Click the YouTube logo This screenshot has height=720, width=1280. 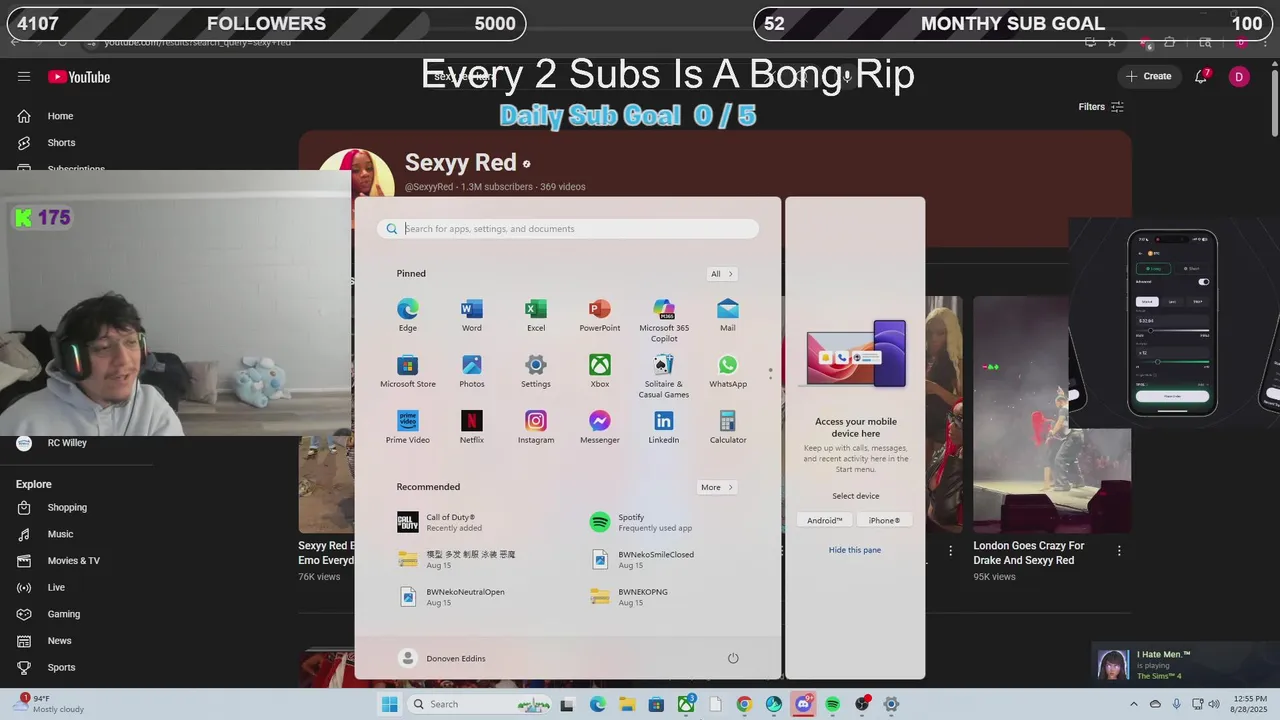click(x=79, y=77)
